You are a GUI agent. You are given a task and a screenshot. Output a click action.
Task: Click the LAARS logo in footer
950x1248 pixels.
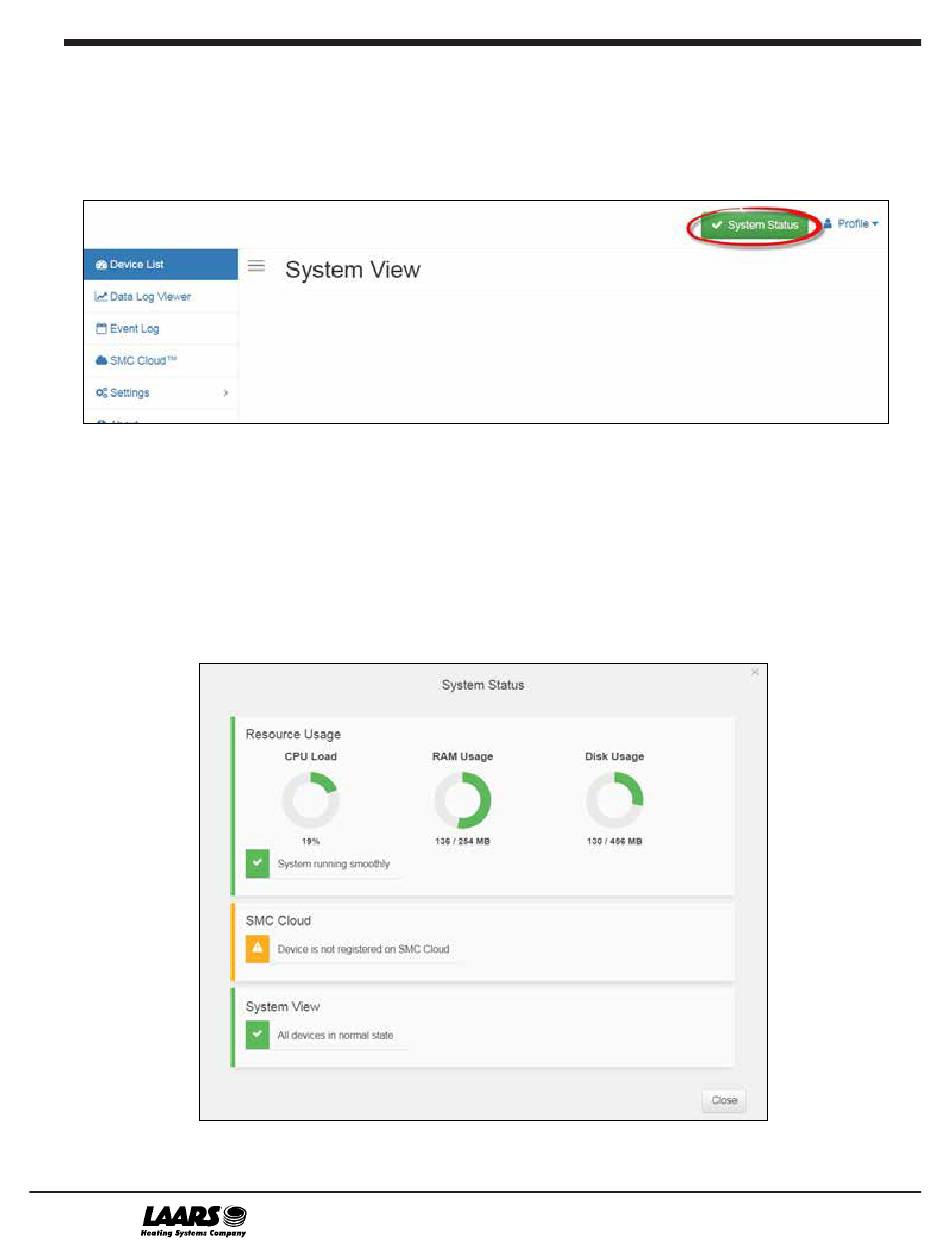pyautogui.click(x=195, y=1221)
